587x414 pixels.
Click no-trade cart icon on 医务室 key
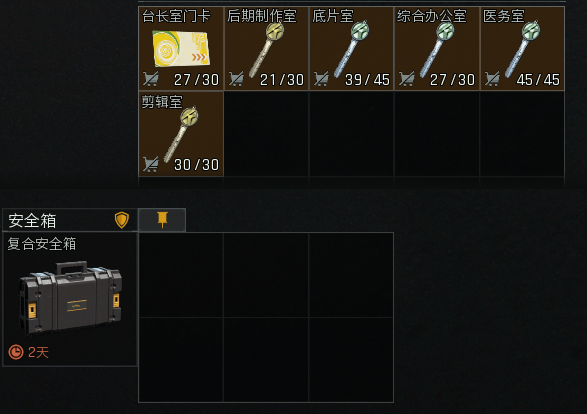pos(492,79)
